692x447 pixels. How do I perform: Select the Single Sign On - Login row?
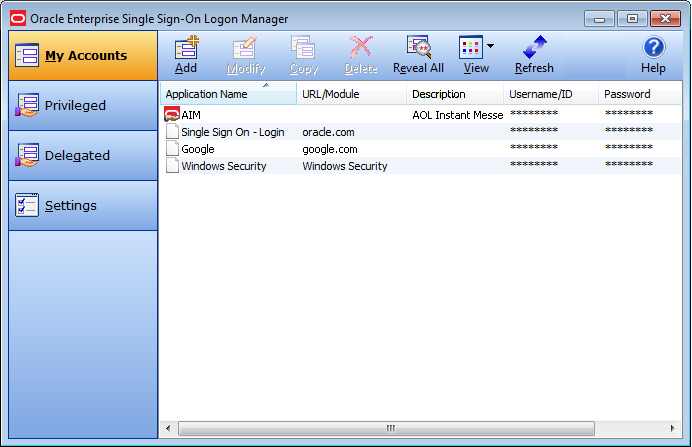pyautogui.click(x=421, y=132)
